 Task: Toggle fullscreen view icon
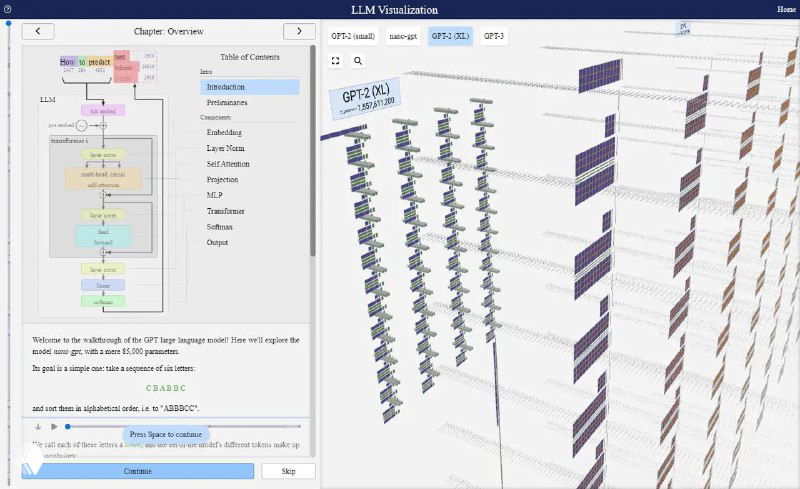tap(335, 61)
